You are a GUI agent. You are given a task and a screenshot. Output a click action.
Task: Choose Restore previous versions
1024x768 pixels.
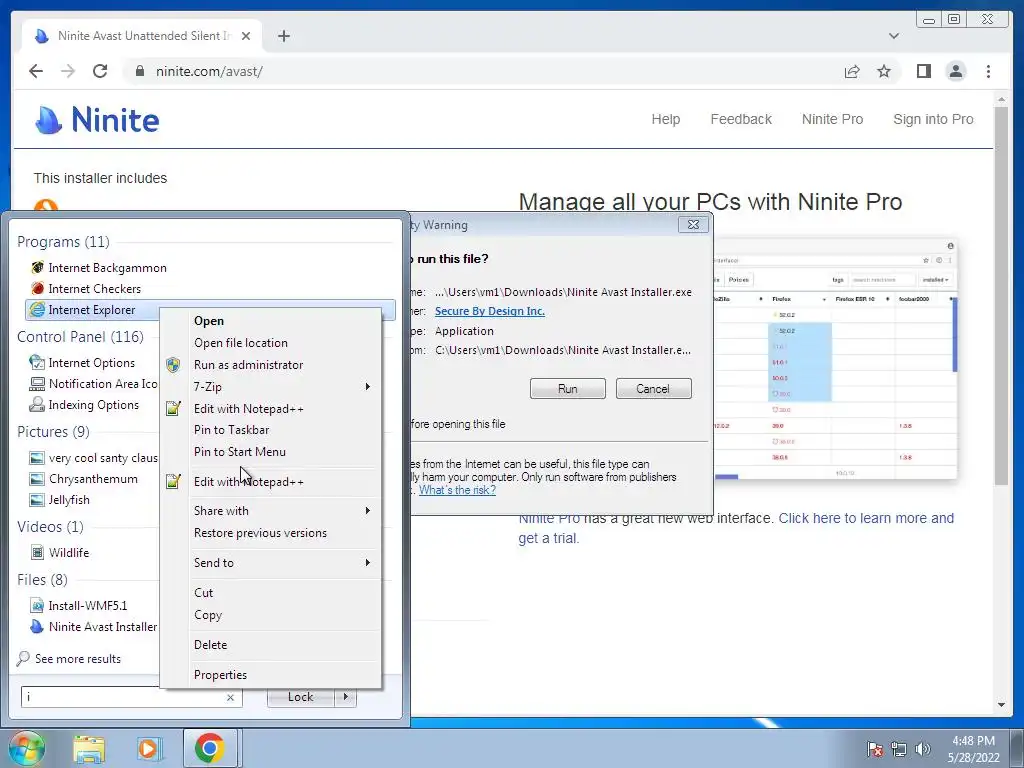270,533
